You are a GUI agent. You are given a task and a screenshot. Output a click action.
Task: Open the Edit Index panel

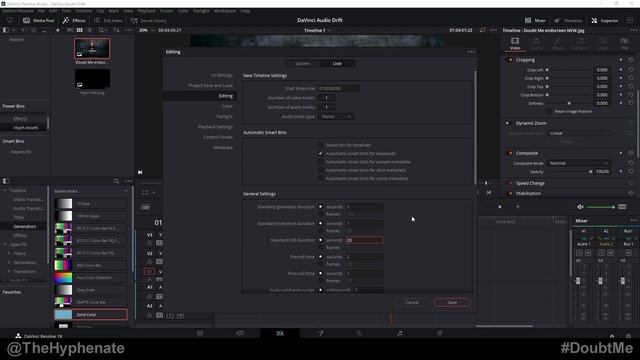(x=108, y=20)
